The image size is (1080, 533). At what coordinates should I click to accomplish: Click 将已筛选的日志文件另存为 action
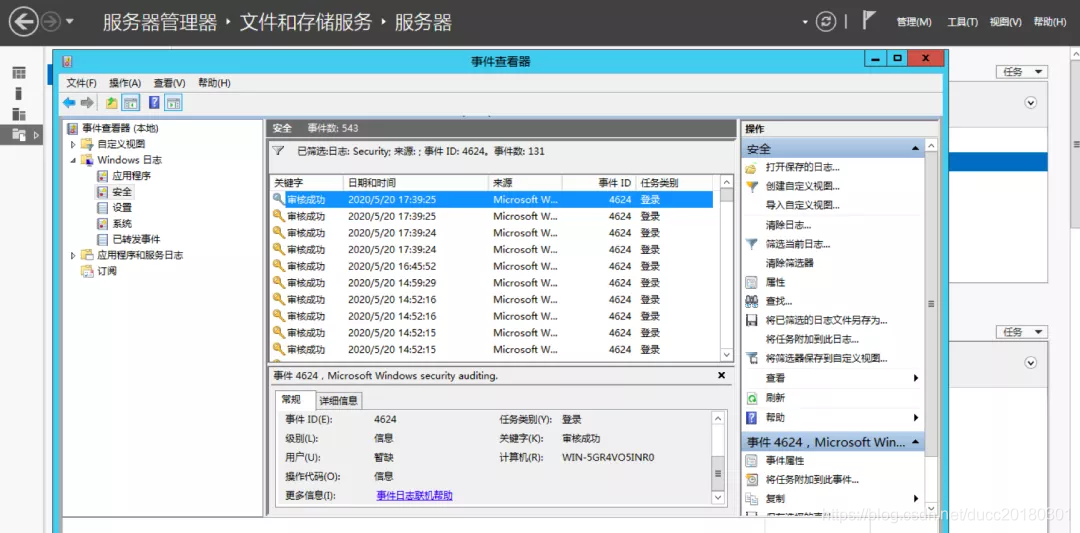click(x=826, y=320)
